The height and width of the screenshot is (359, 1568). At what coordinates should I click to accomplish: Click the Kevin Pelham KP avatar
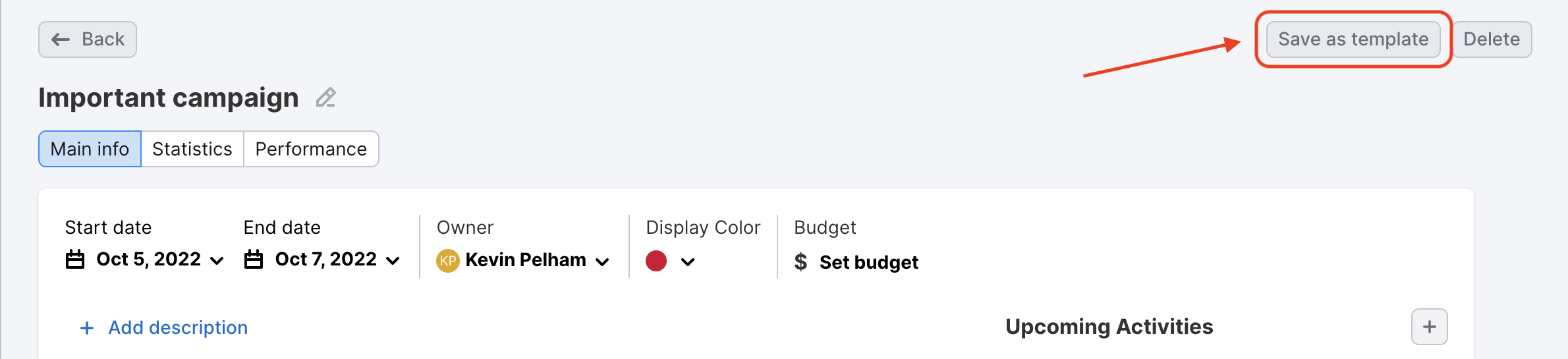point(448,261)
